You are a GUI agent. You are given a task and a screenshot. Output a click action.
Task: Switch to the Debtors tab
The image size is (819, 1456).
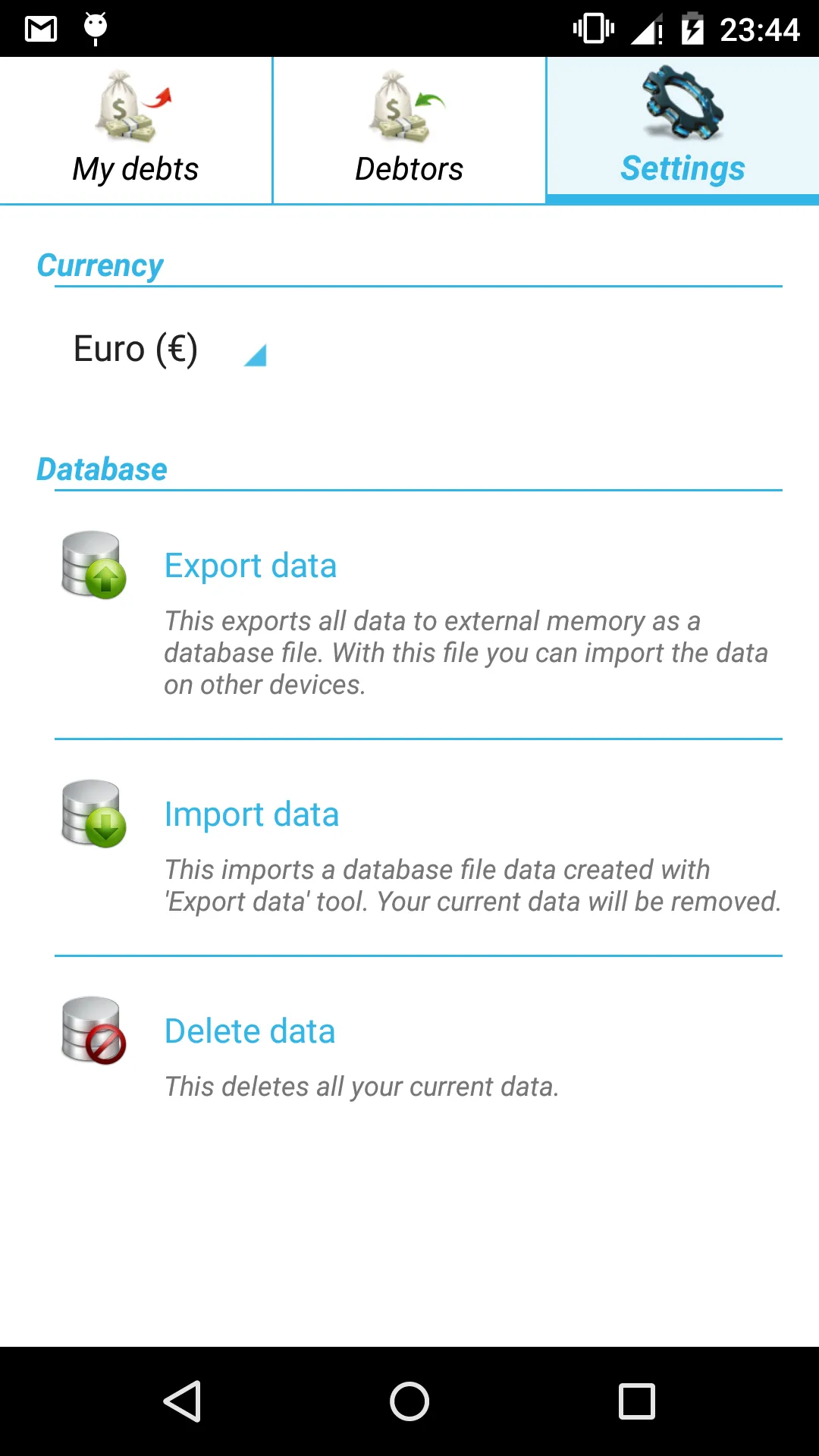point(409,130)
